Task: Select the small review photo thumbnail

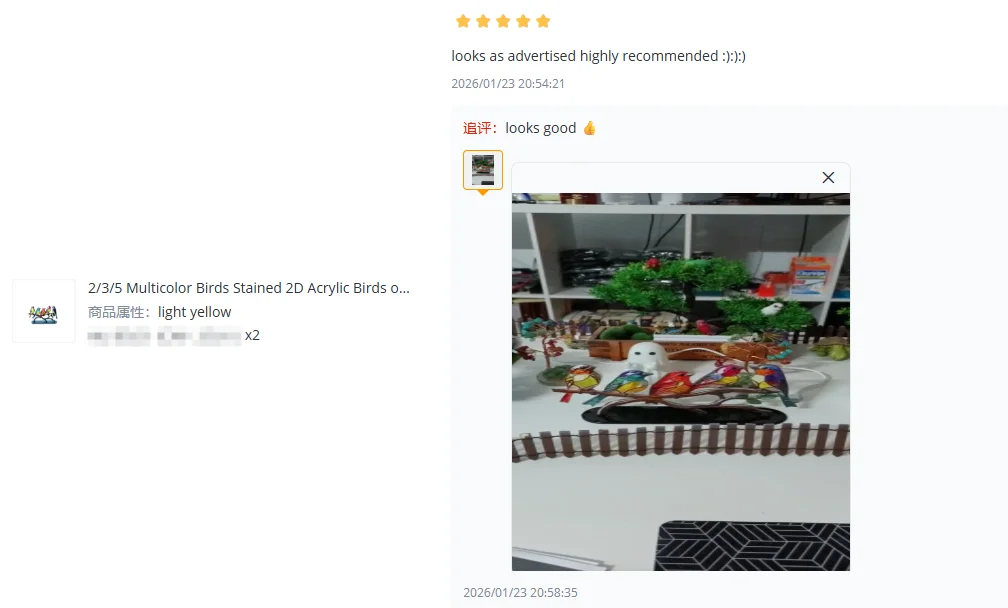Action: coord(483,170)
